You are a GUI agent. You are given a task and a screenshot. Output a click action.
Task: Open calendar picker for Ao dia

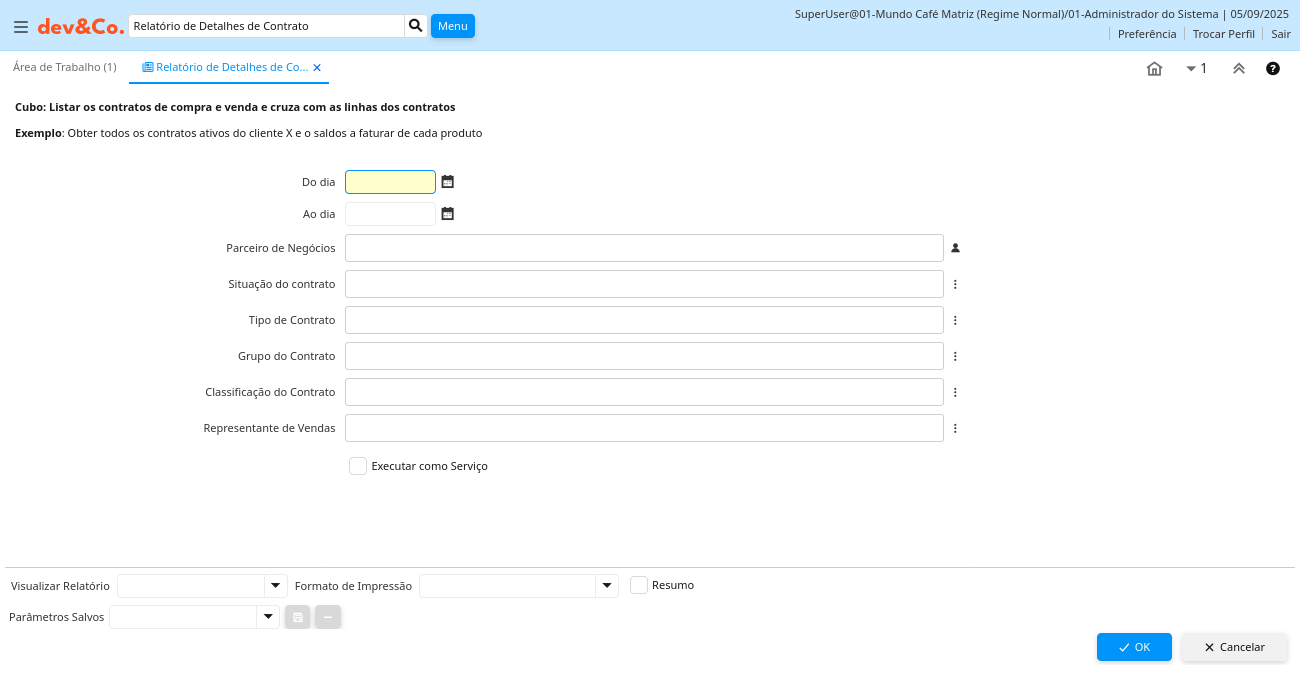point(448,214)
